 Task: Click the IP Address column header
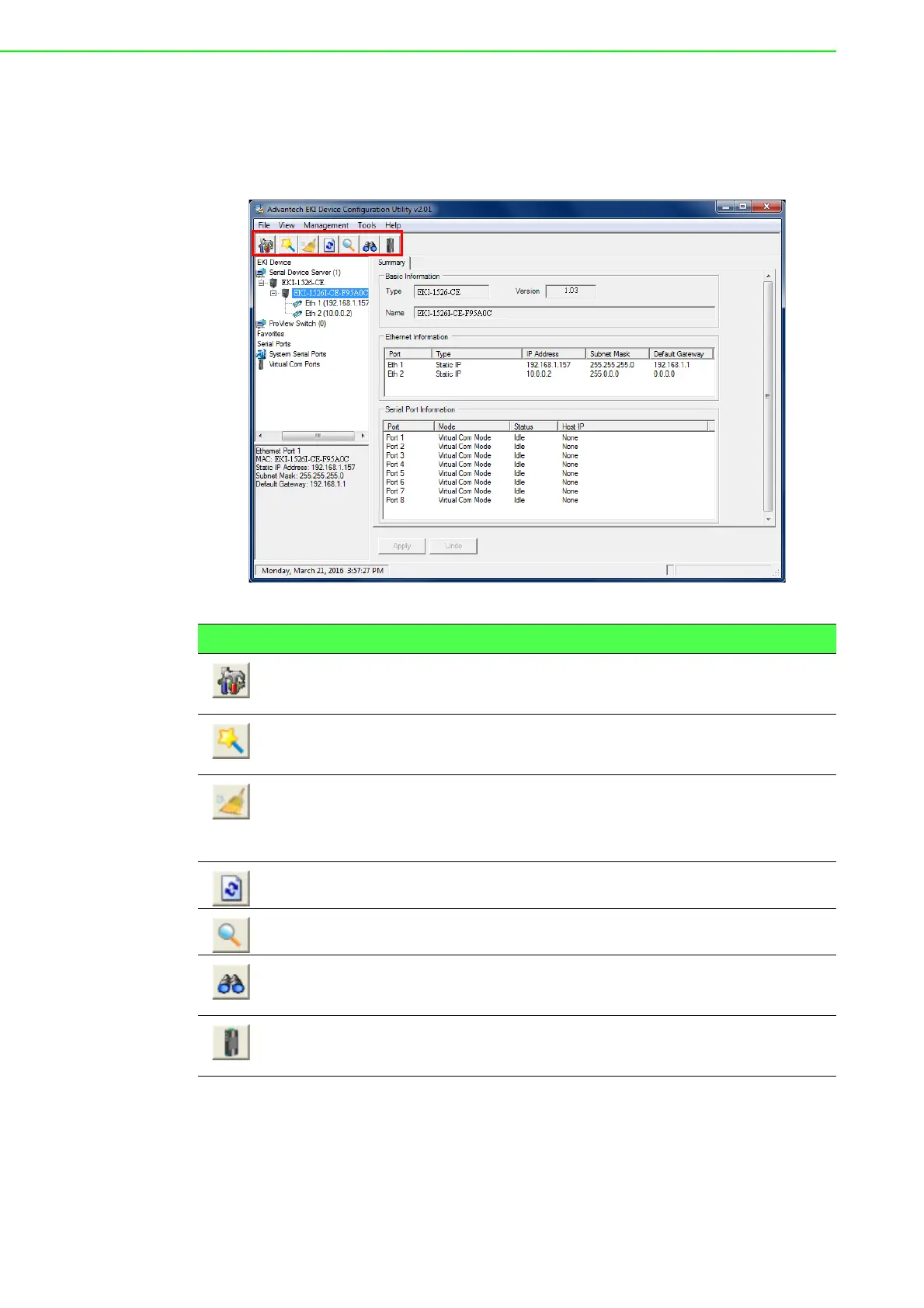(554, 354)
